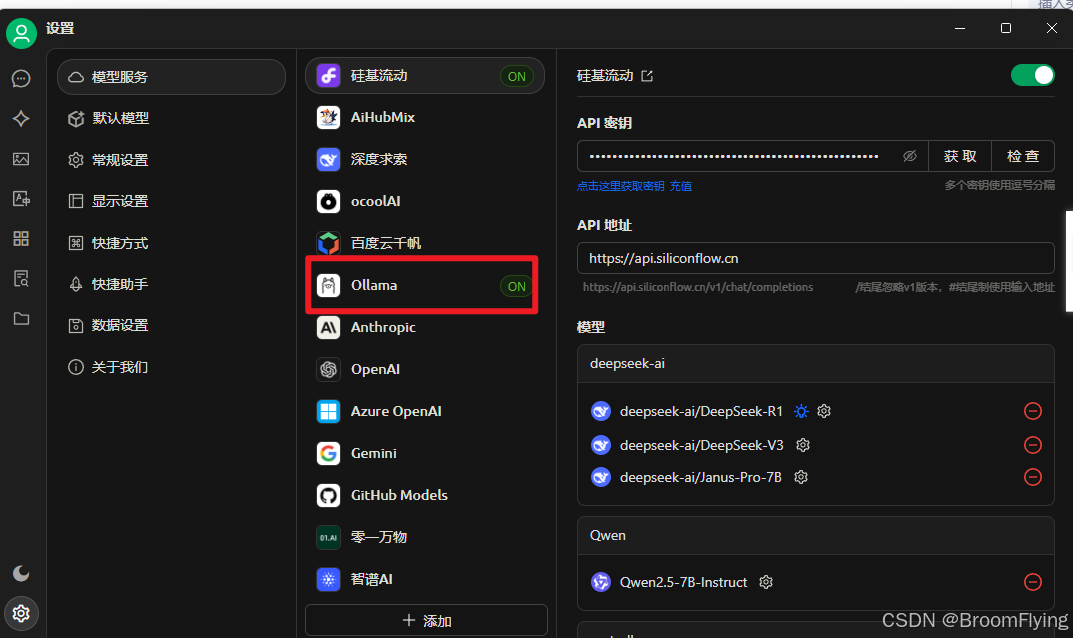
Task: Open the translate sidebar icon
Action: (x=21, y=199)
